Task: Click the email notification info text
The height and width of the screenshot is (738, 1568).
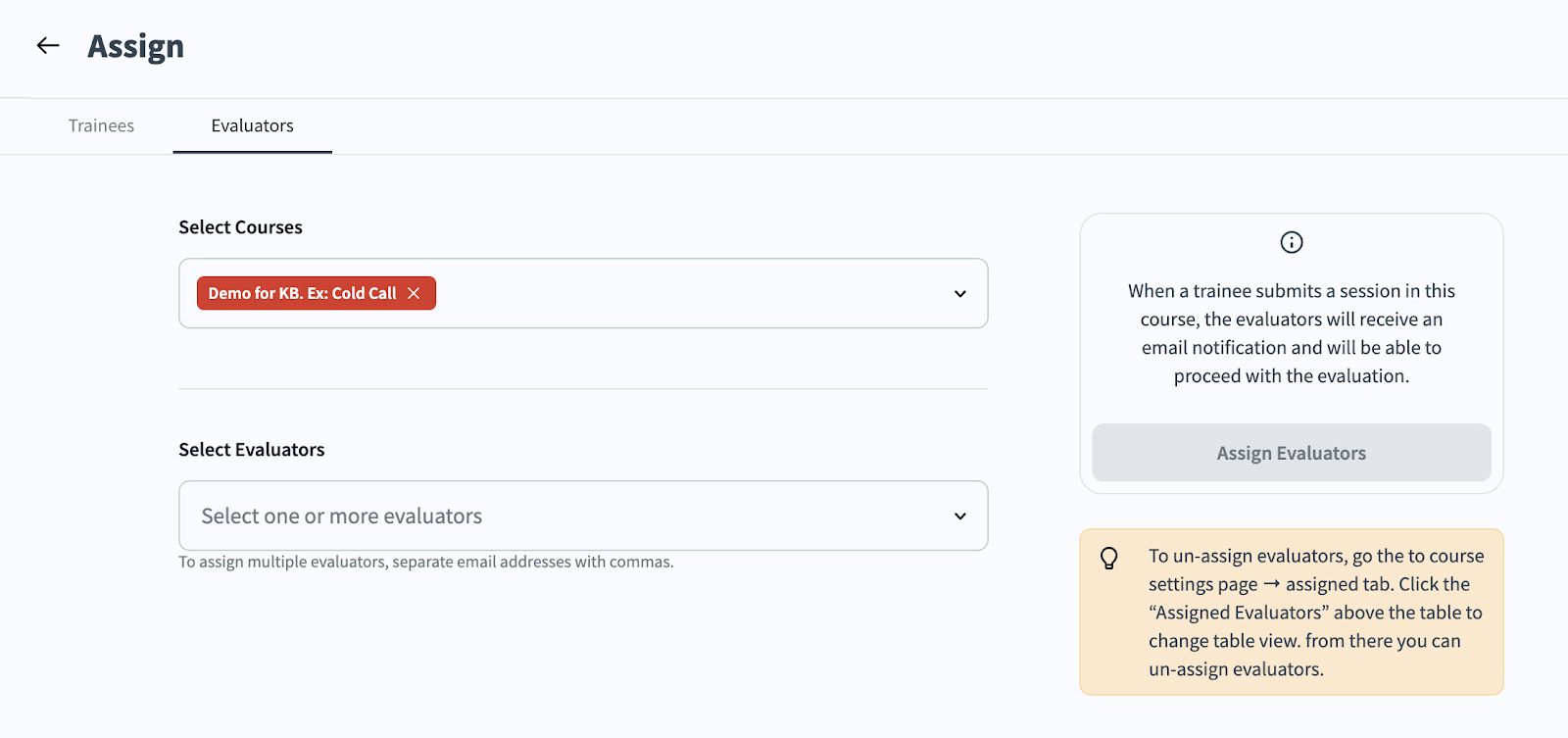Action: [1291, 333]
